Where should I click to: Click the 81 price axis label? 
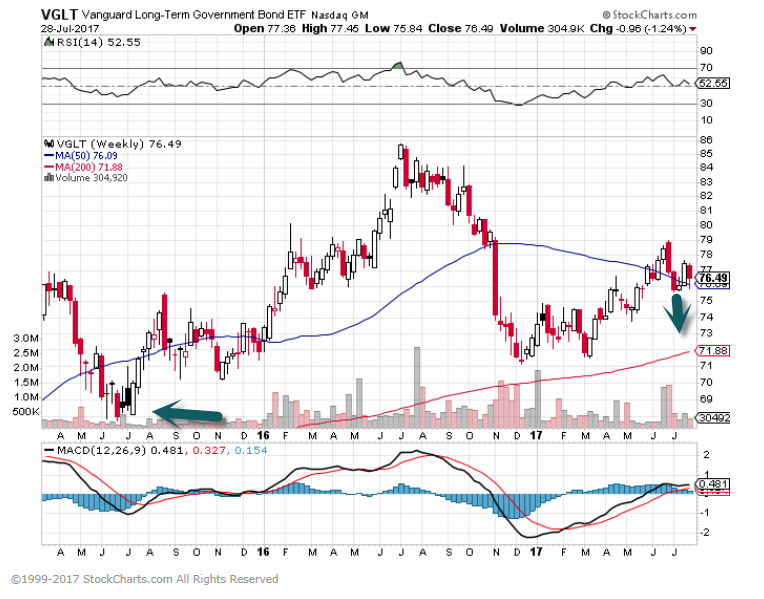(706, 210)
